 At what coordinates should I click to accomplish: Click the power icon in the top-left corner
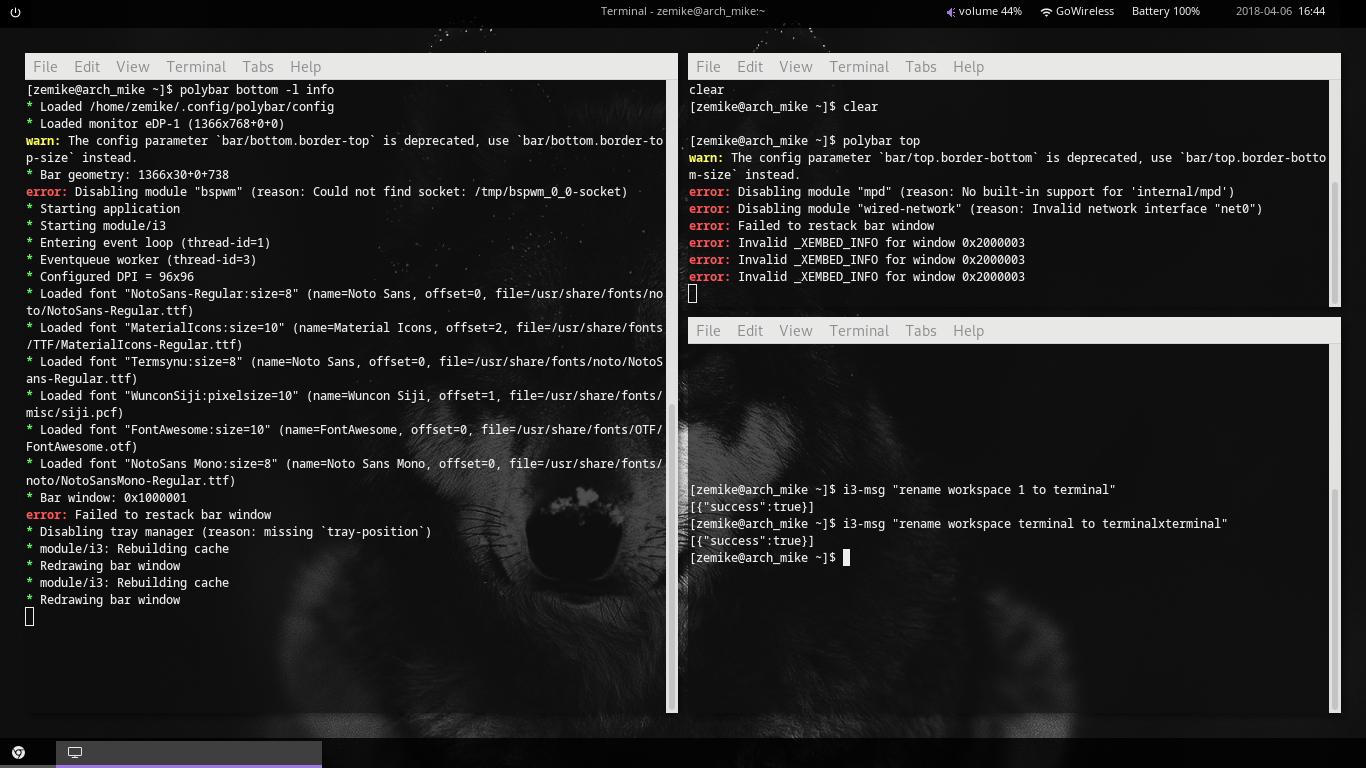(x=14, y=11)
